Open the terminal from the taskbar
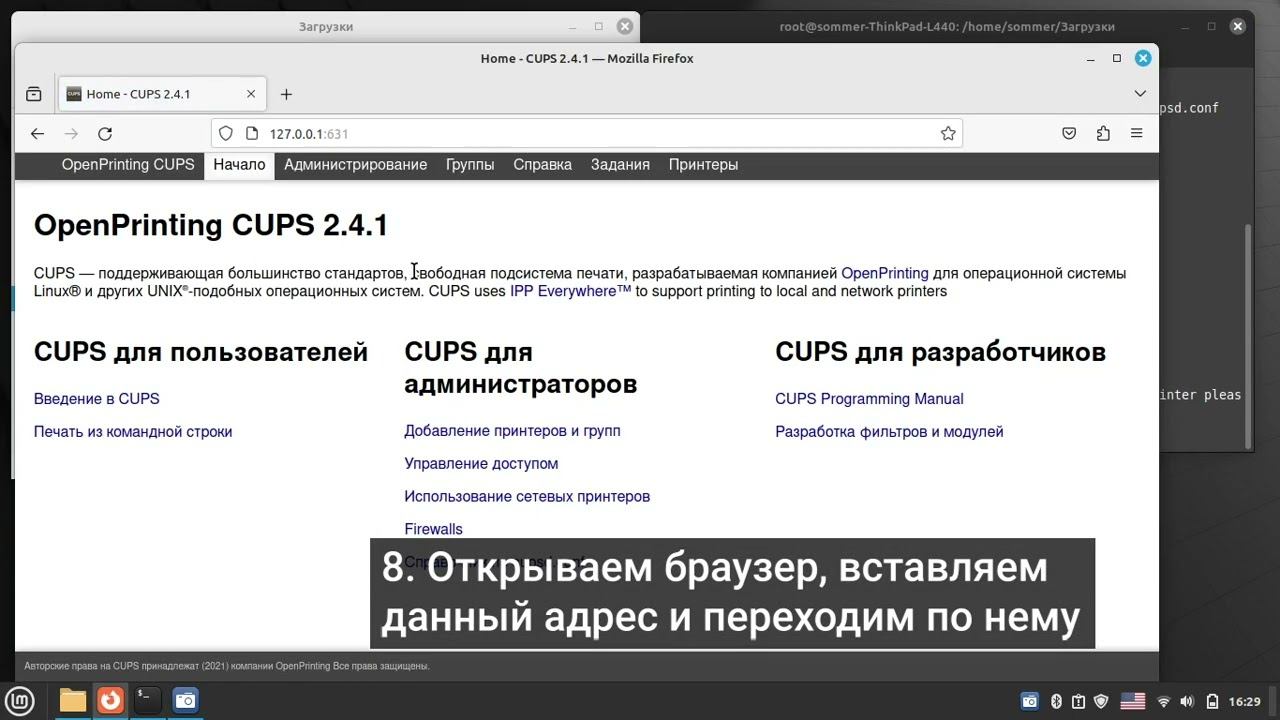The width and height of the screenshot is (1280, 720). [148, 700]
